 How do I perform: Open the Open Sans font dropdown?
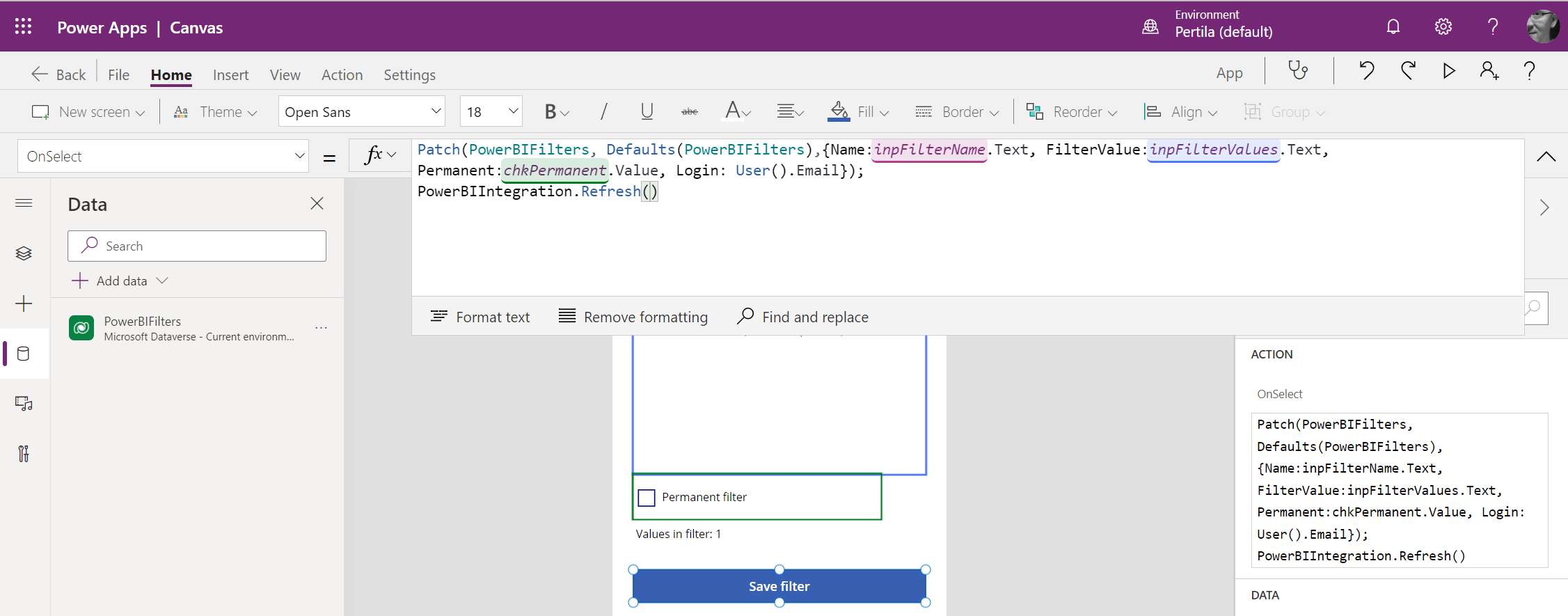(x=362, y=111)
